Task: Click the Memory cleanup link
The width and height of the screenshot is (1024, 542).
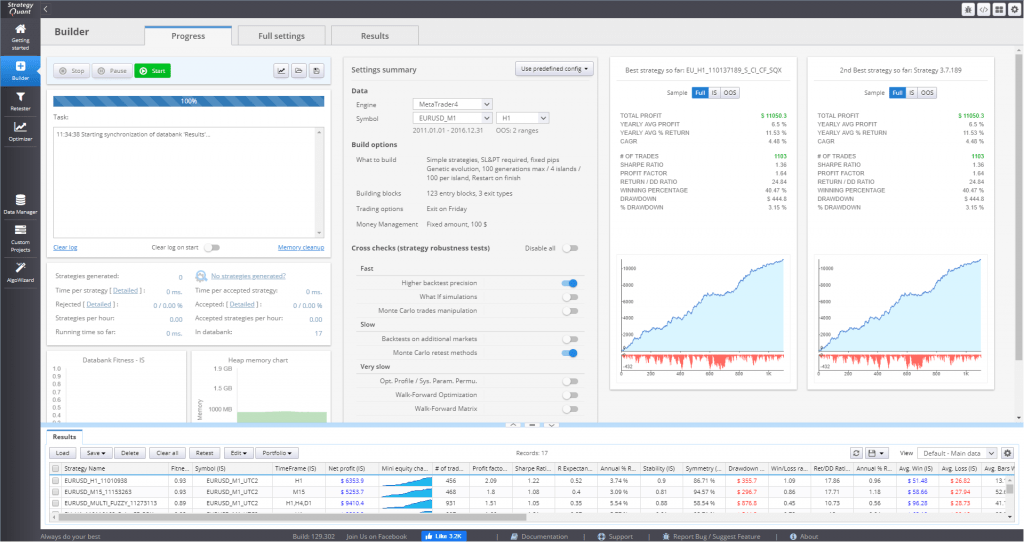Action: (x=301, y=247)
